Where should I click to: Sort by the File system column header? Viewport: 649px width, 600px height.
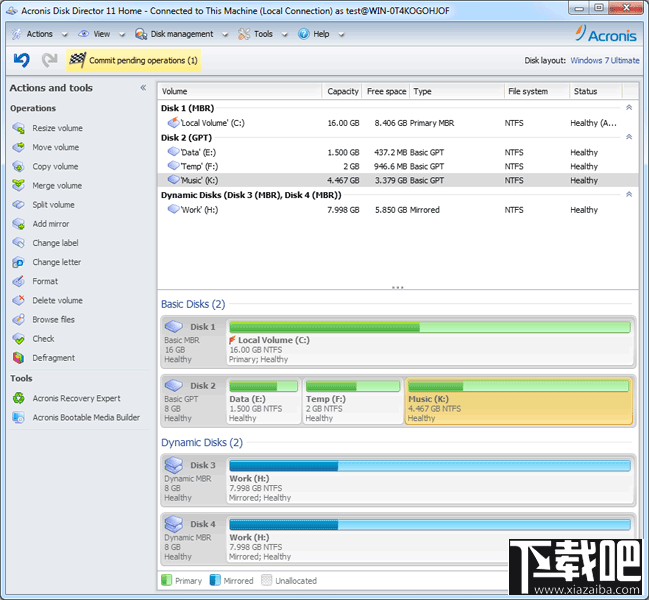[536, 91]
